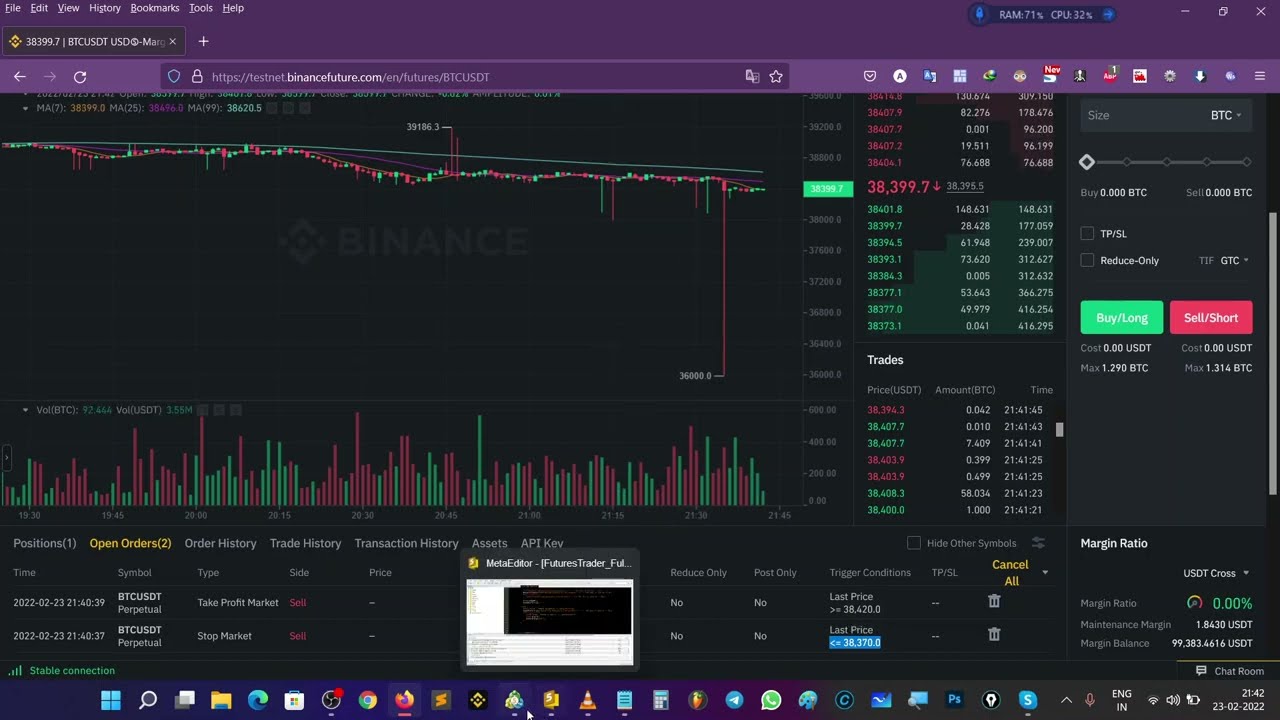Open the site shield security icon
This screenshot has width=1280, height=720.
173,76
